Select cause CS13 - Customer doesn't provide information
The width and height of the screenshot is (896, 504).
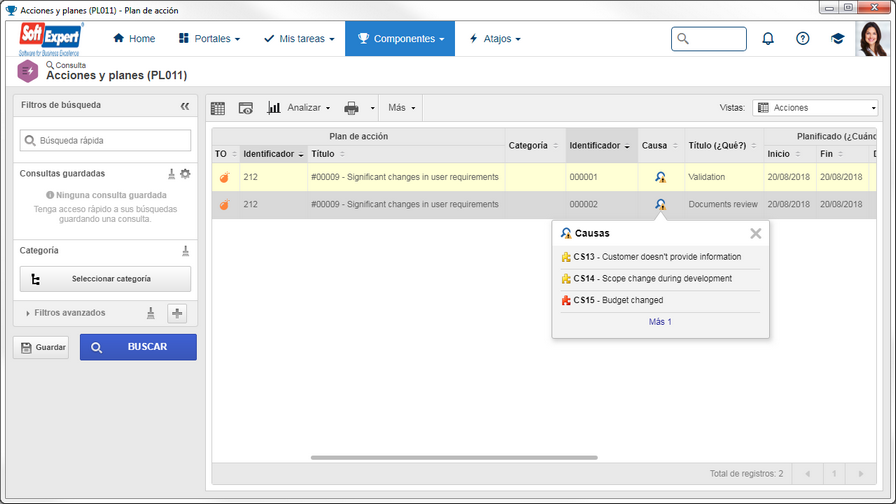click(x=661, y=257)
